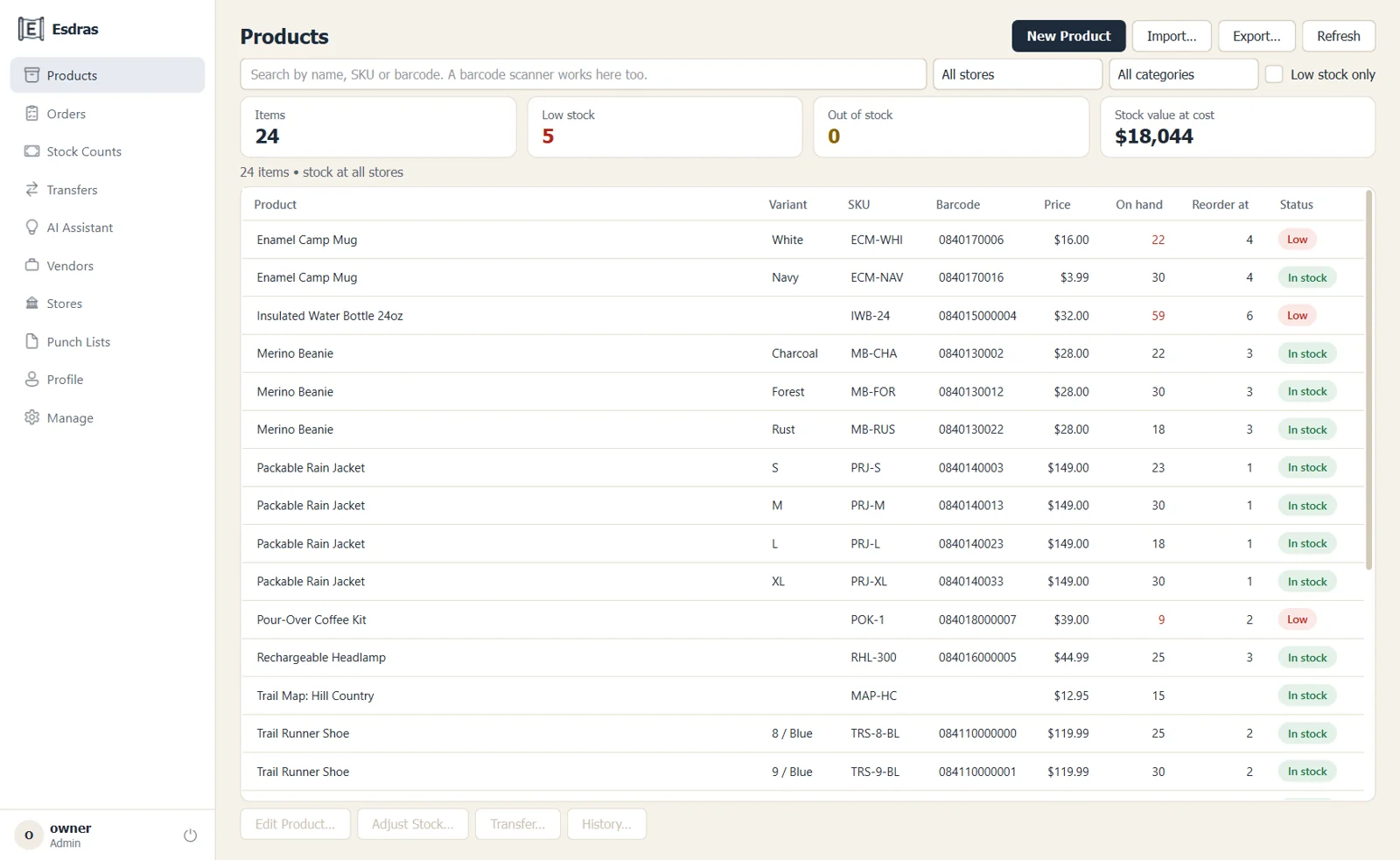Click the Esdras logo icon
Viewport: 1400px width, 860px height.
coord(31,29)
